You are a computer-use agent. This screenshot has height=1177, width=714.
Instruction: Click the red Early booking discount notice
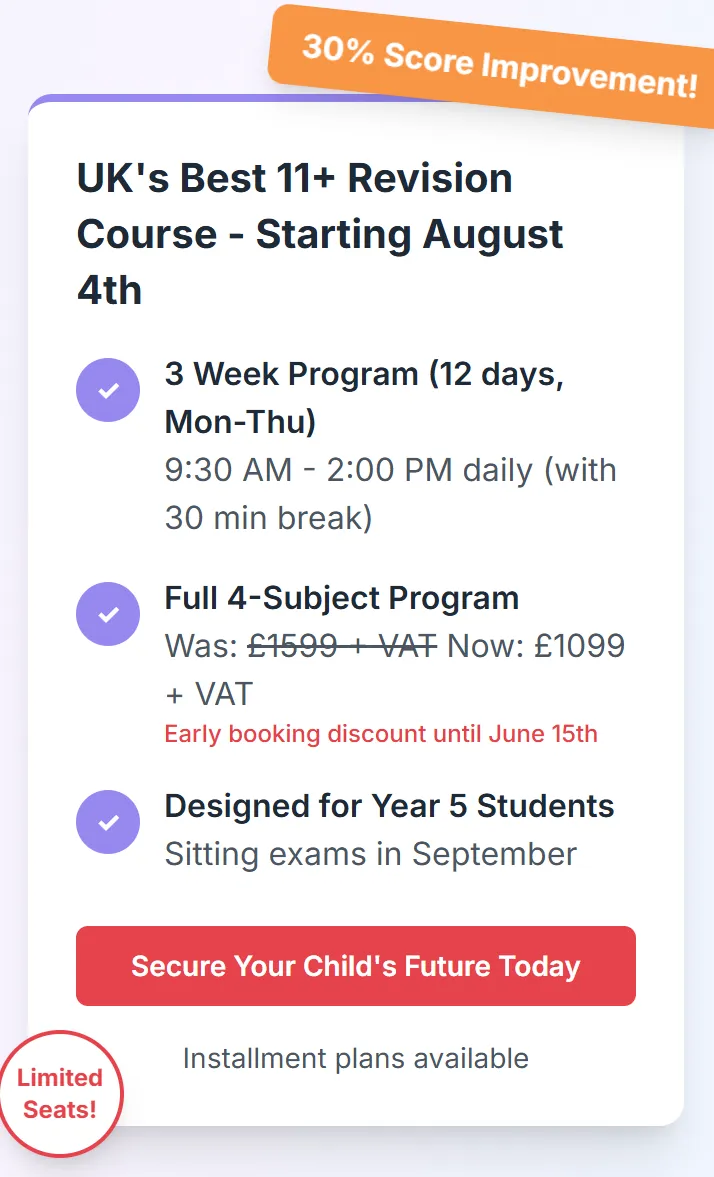pos(381,733)
